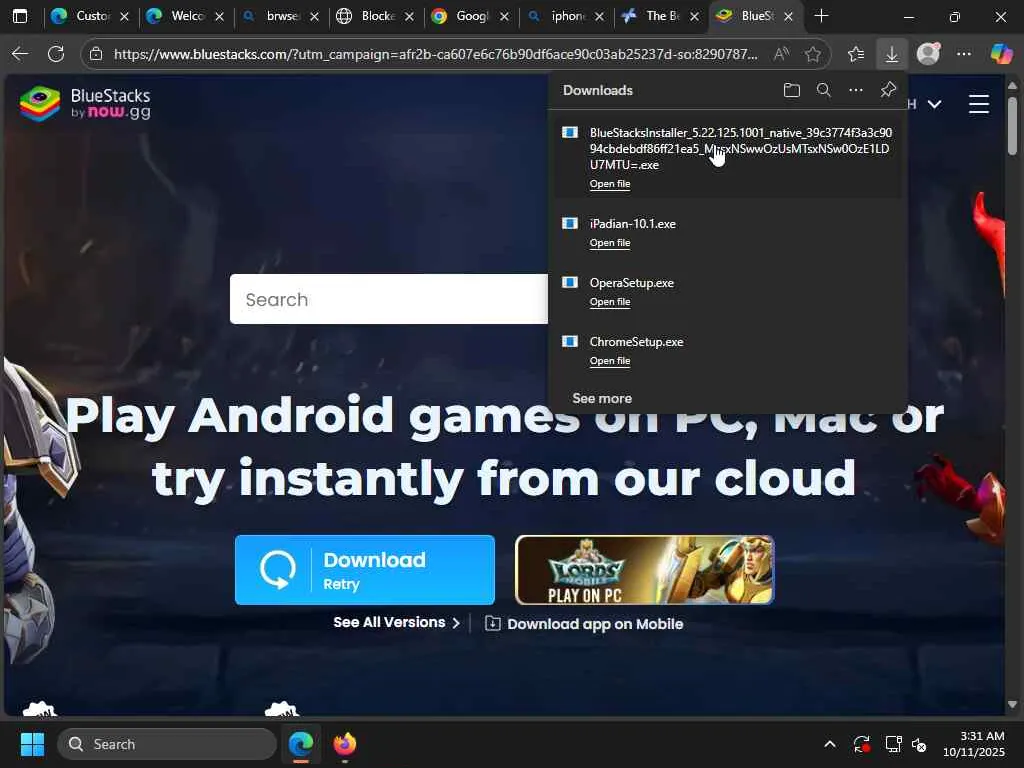Launch Copilot from the toolbar
1024x768 pixels.
coord(1000,54)
